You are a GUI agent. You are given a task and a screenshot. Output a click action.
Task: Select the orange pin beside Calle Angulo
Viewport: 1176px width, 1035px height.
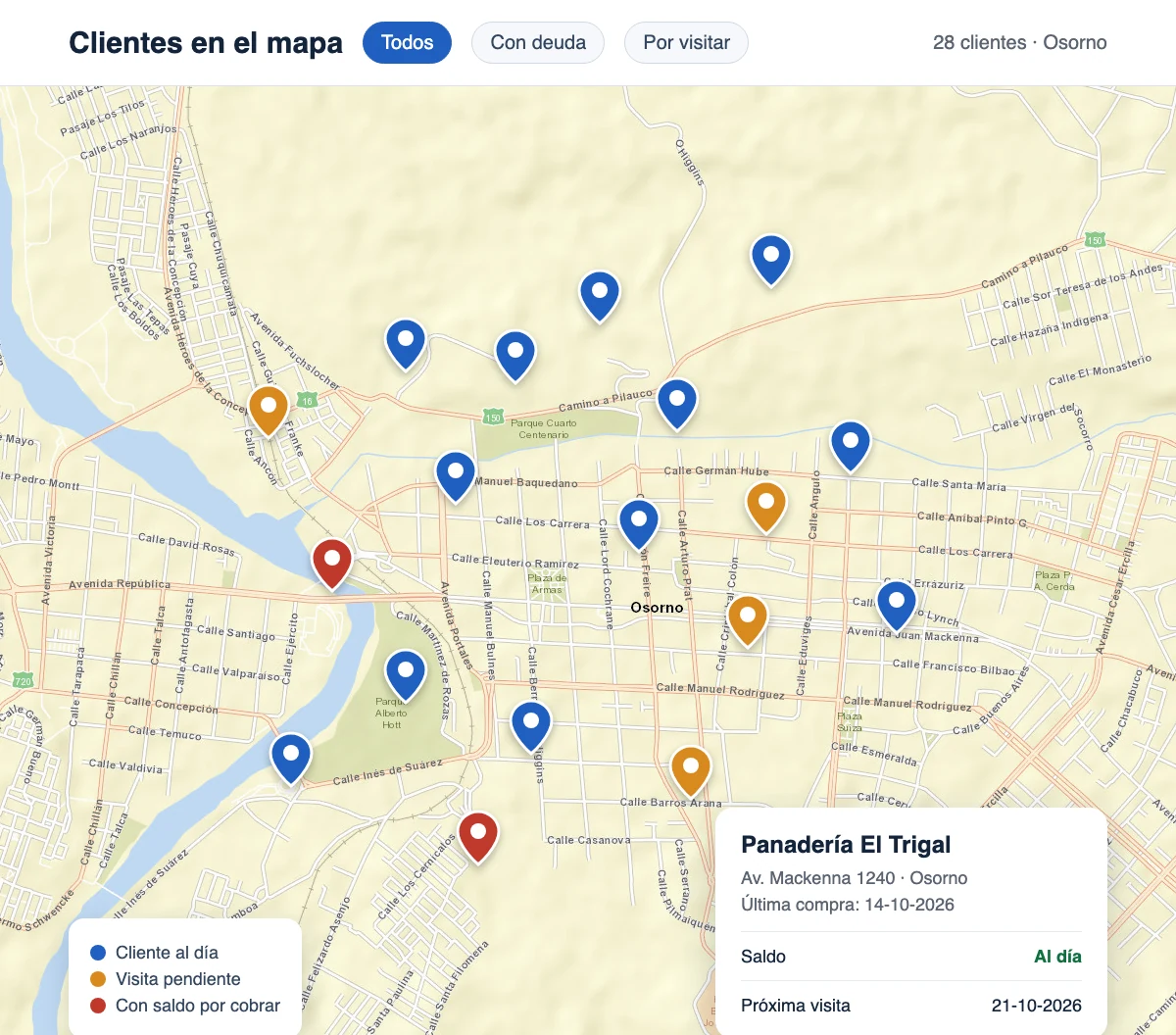[x=766, y=507]
